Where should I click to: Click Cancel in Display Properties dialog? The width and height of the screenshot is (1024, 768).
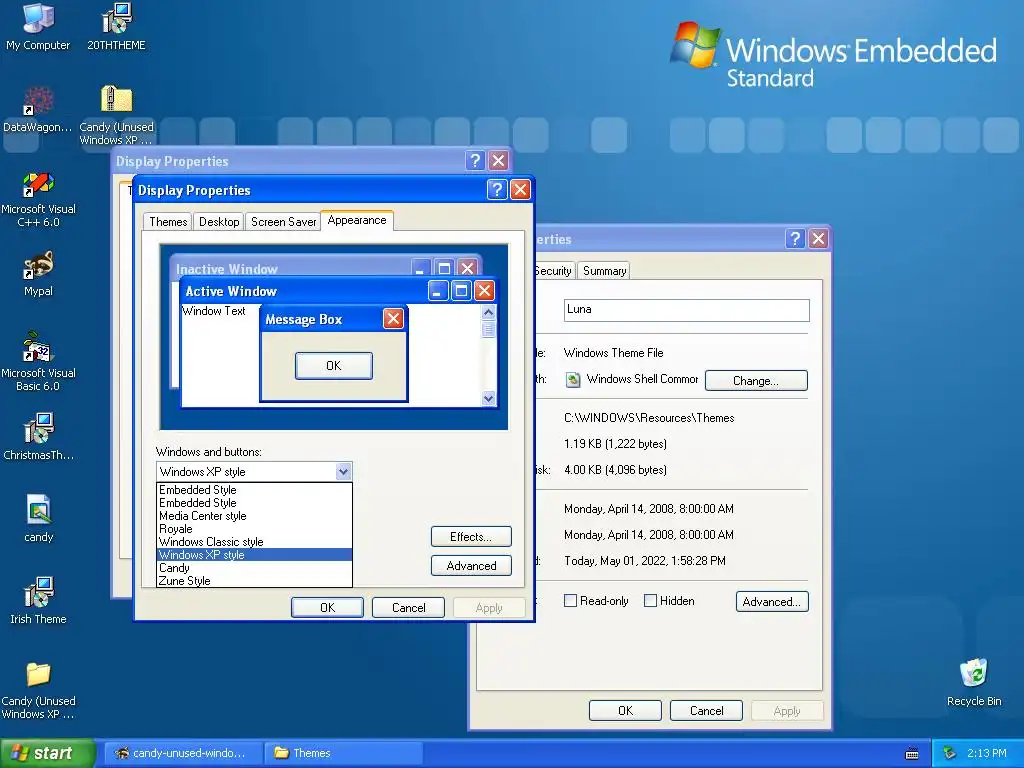coord(408,607)
